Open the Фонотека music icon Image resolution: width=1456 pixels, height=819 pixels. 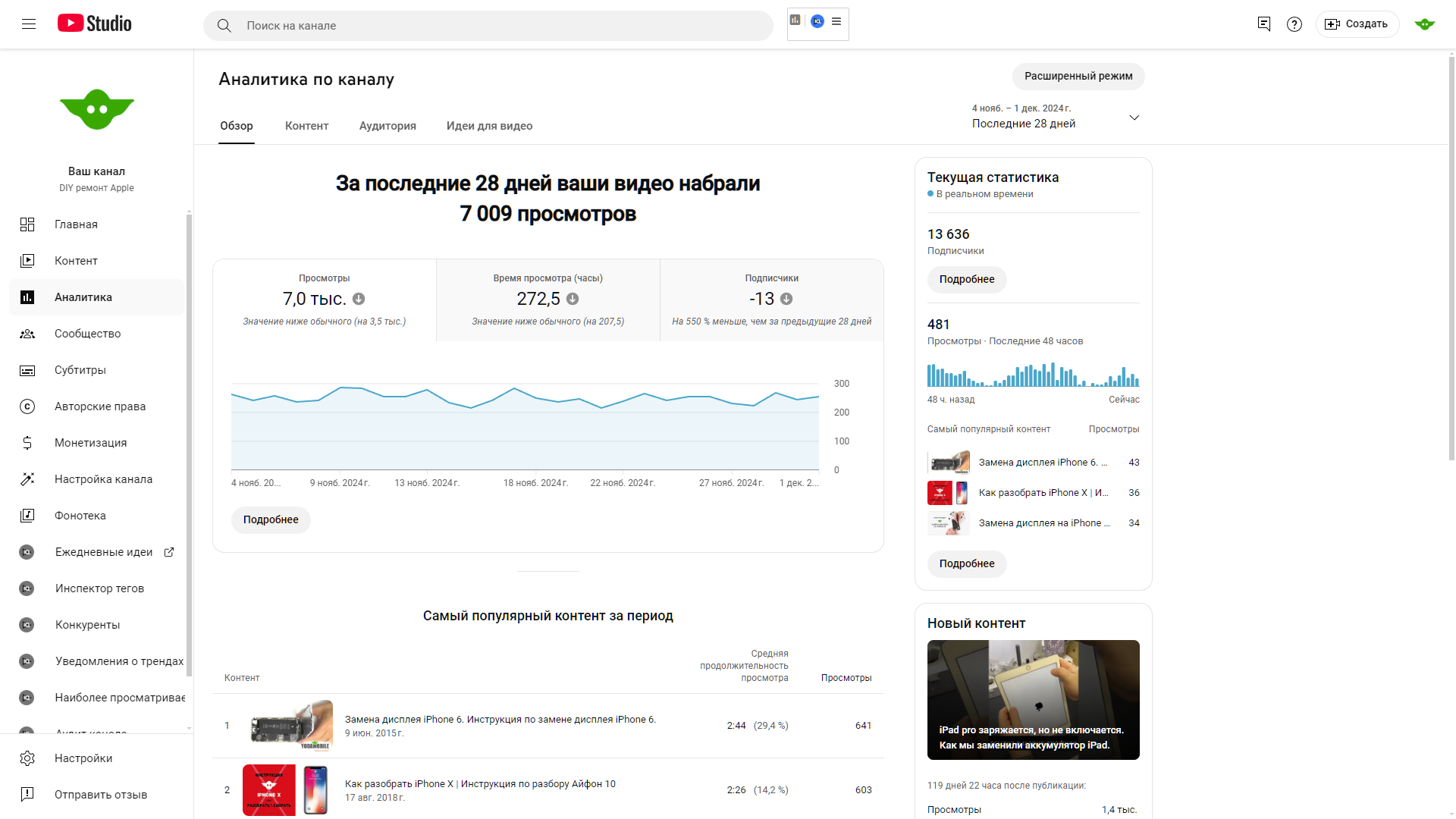(27, 516)
